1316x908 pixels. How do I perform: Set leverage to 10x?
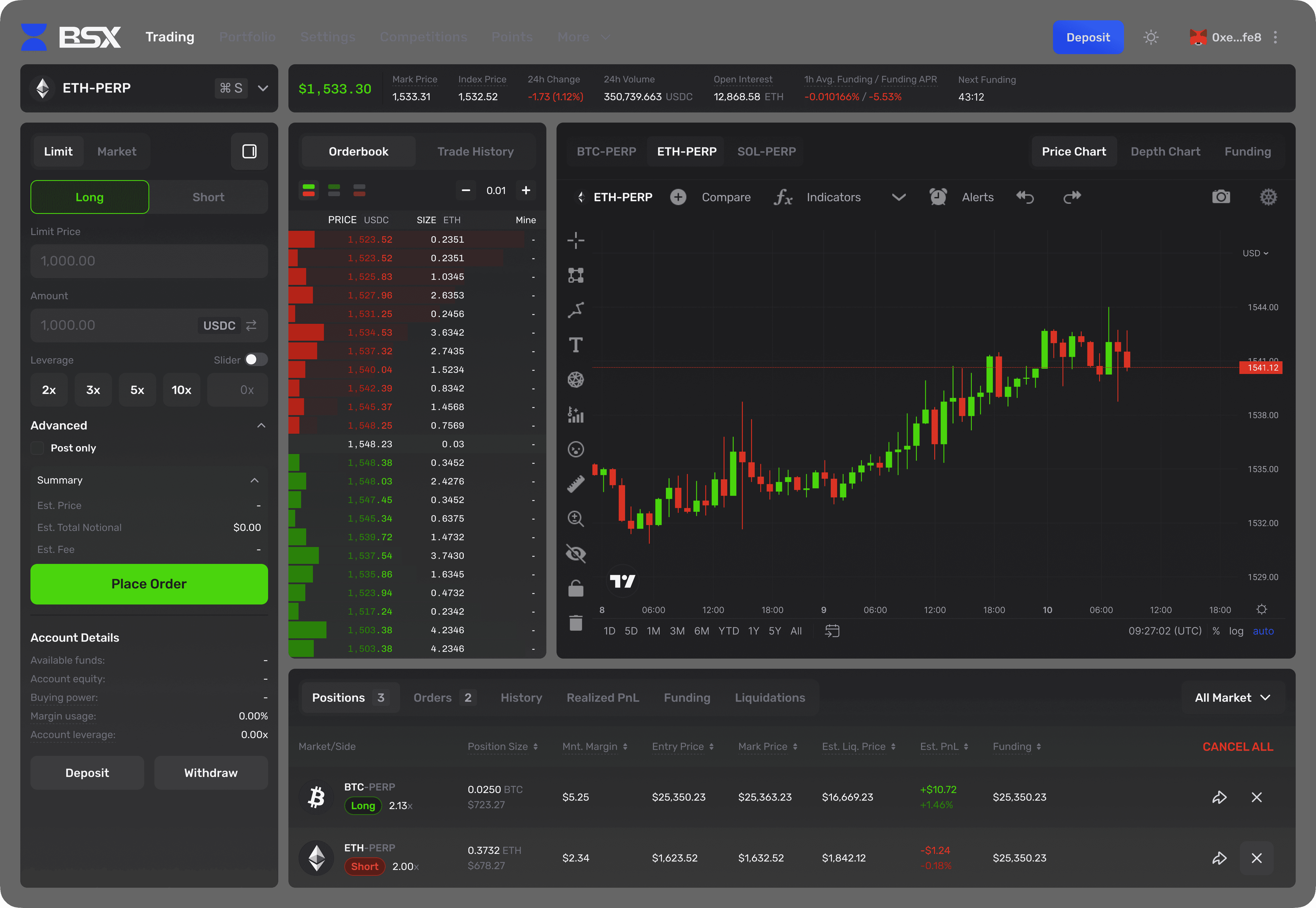[182, 390]
